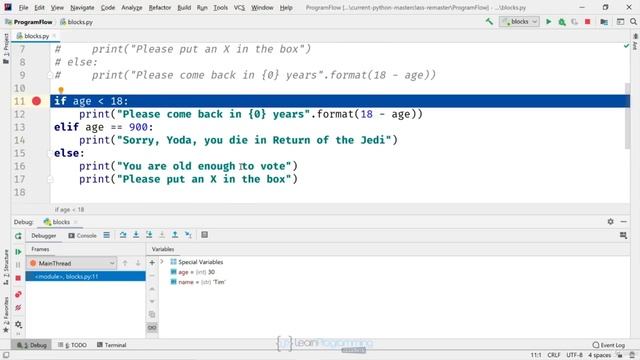Open the Refactor menu
The width and height of the screenshot is (640, 360).
click(x=160, y=7)
